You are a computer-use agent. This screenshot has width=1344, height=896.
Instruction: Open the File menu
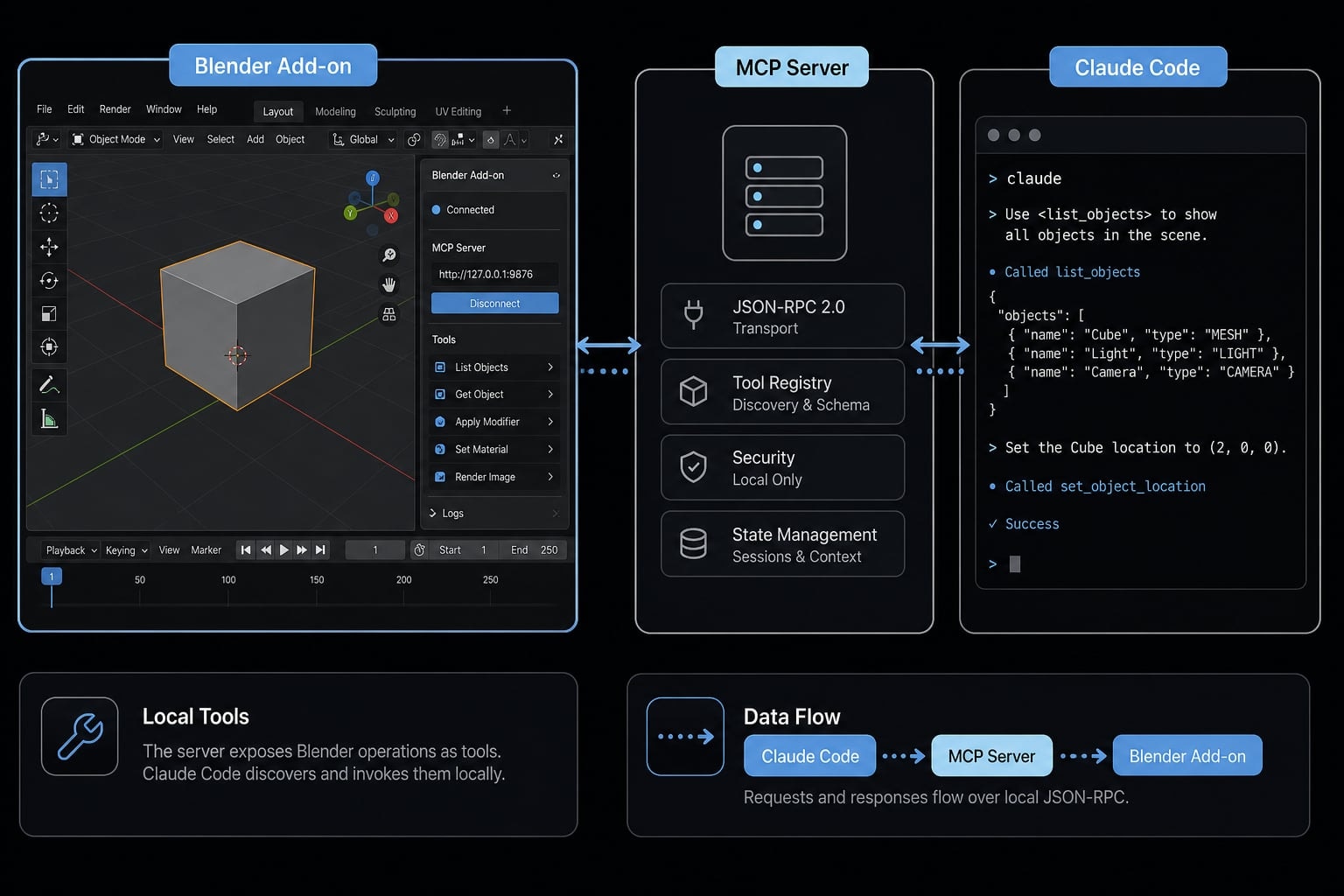(x=45, y=109)
